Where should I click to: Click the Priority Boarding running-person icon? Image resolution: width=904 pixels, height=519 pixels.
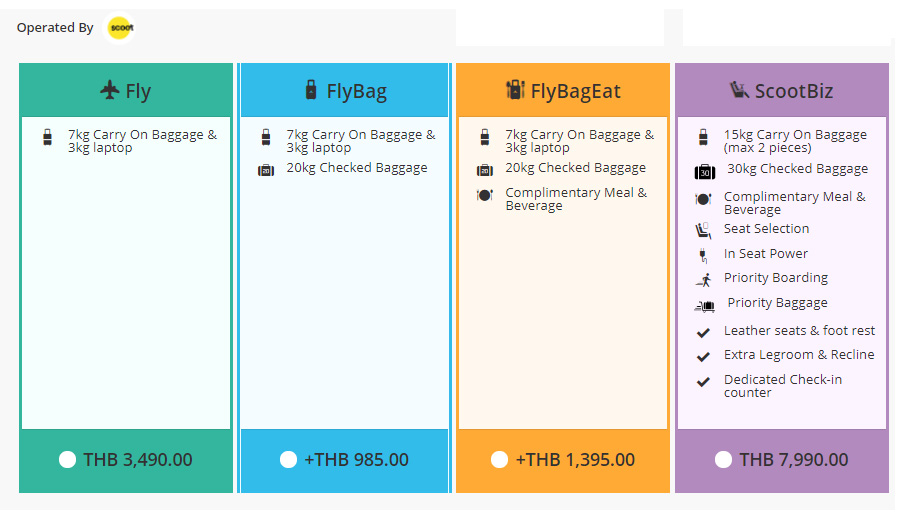pos(703,279)
